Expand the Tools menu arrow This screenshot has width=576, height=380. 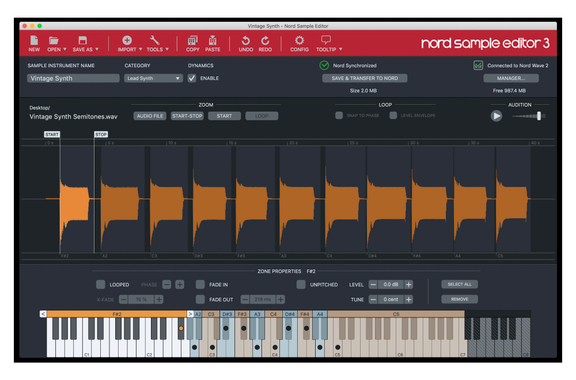point(167,49)
